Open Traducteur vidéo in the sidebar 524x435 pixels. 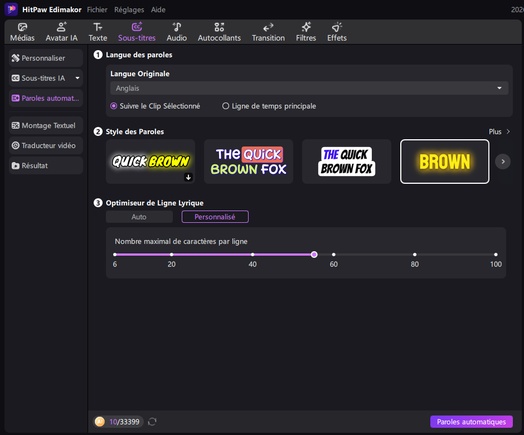[46, 146]
